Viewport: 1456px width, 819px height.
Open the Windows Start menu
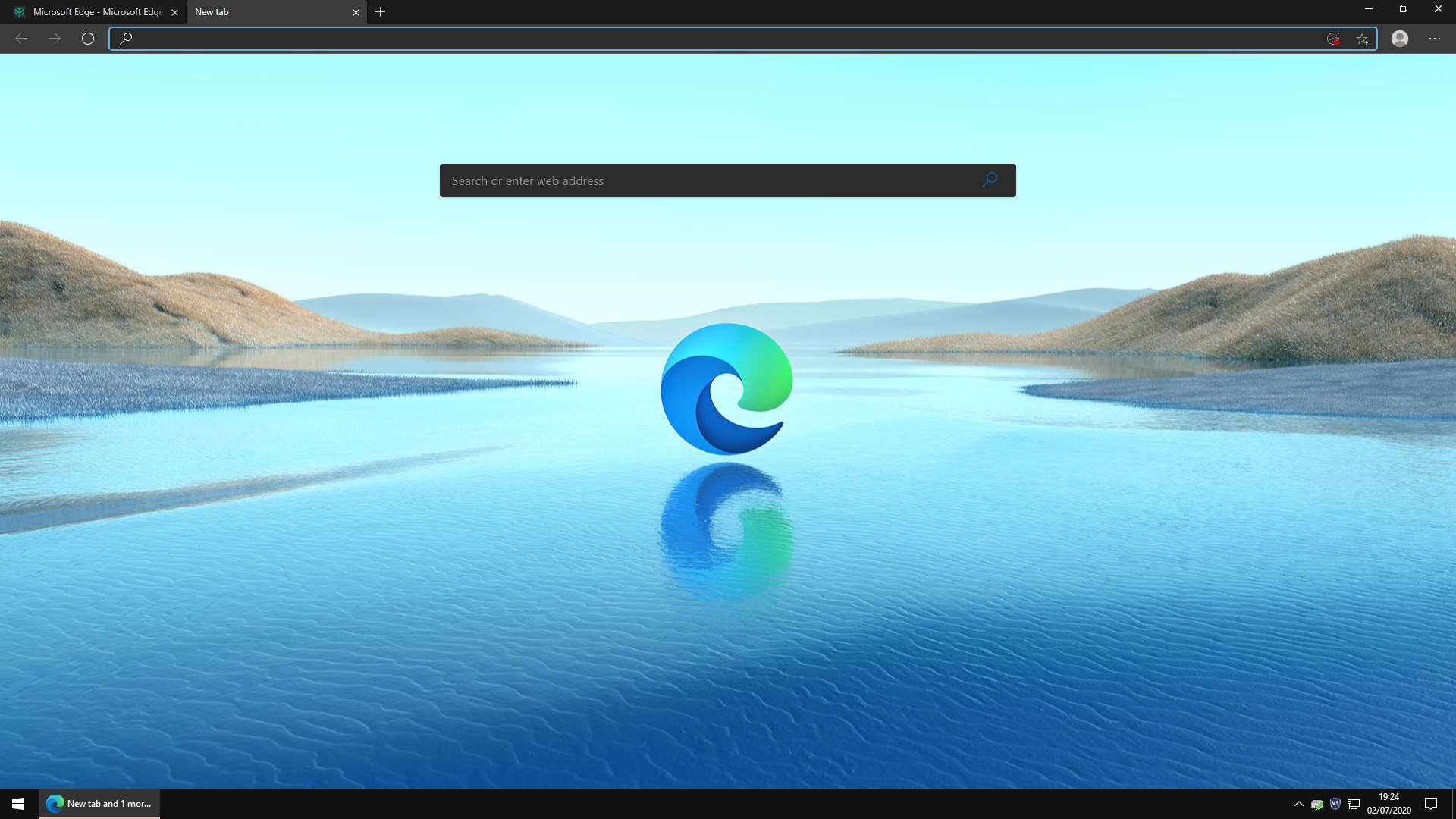[18, 804]
